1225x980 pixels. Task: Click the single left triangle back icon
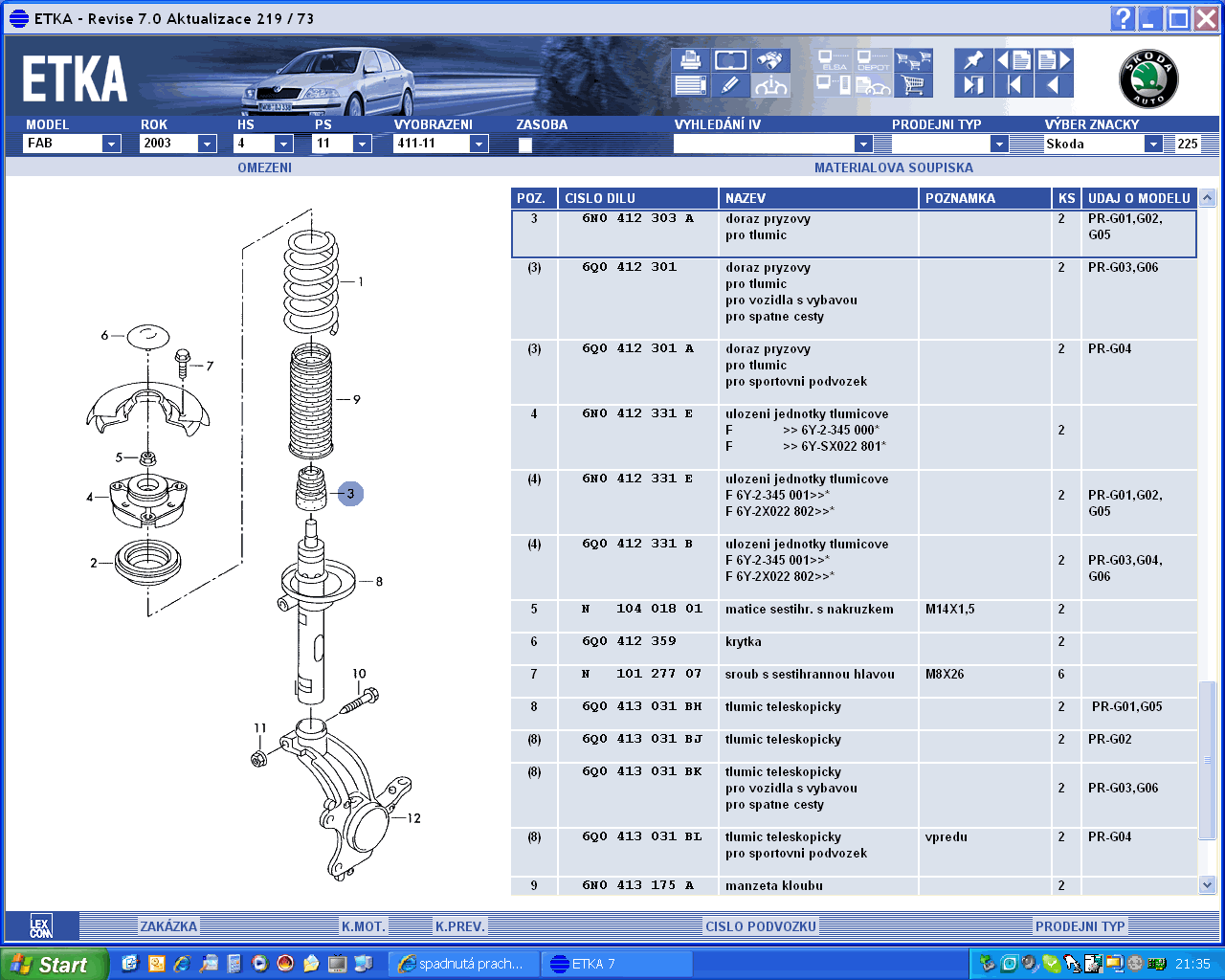point(1054,85)
